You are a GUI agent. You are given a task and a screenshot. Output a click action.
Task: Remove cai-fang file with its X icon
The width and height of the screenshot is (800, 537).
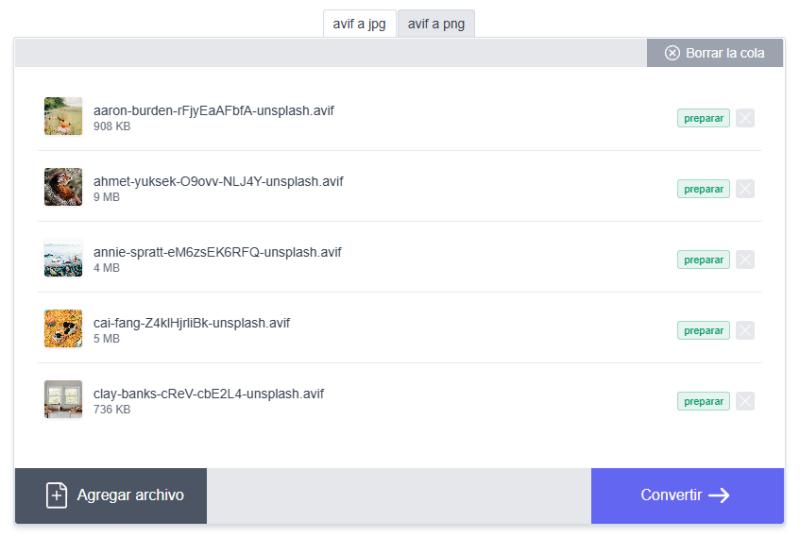pyautogui.click(x=745, y=331)
